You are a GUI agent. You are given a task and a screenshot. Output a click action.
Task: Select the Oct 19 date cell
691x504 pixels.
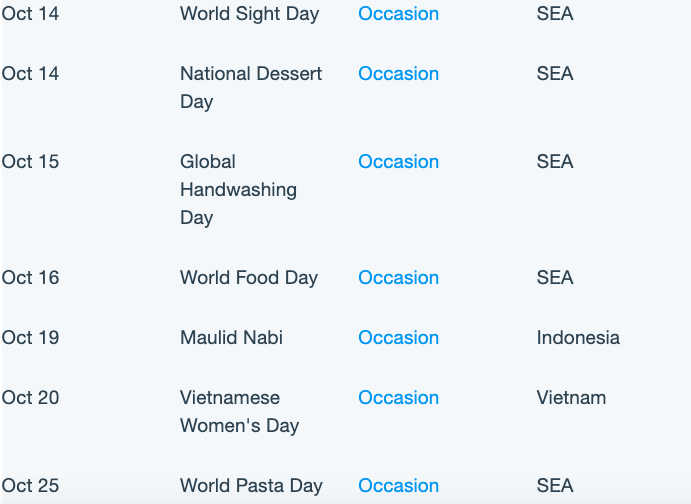click(x=30, y=337)
